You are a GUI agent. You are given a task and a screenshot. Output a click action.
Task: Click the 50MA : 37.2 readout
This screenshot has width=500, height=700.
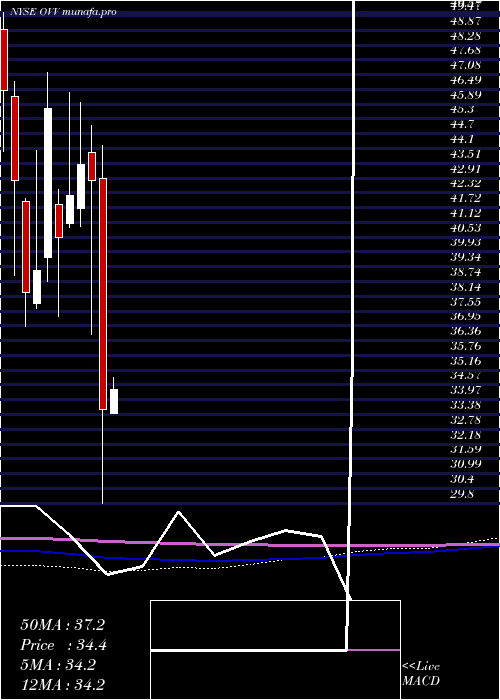pyautogui.click(x=62, y=625)
